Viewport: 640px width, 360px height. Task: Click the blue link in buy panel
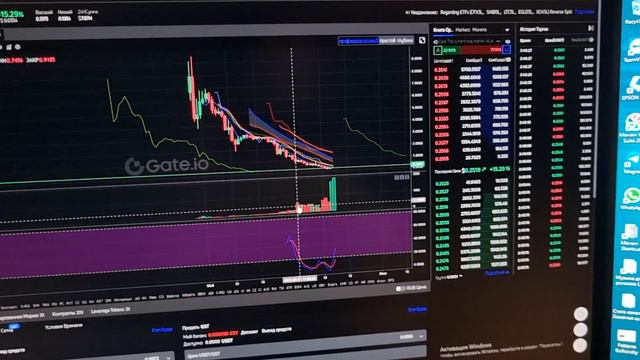point(162,330)
